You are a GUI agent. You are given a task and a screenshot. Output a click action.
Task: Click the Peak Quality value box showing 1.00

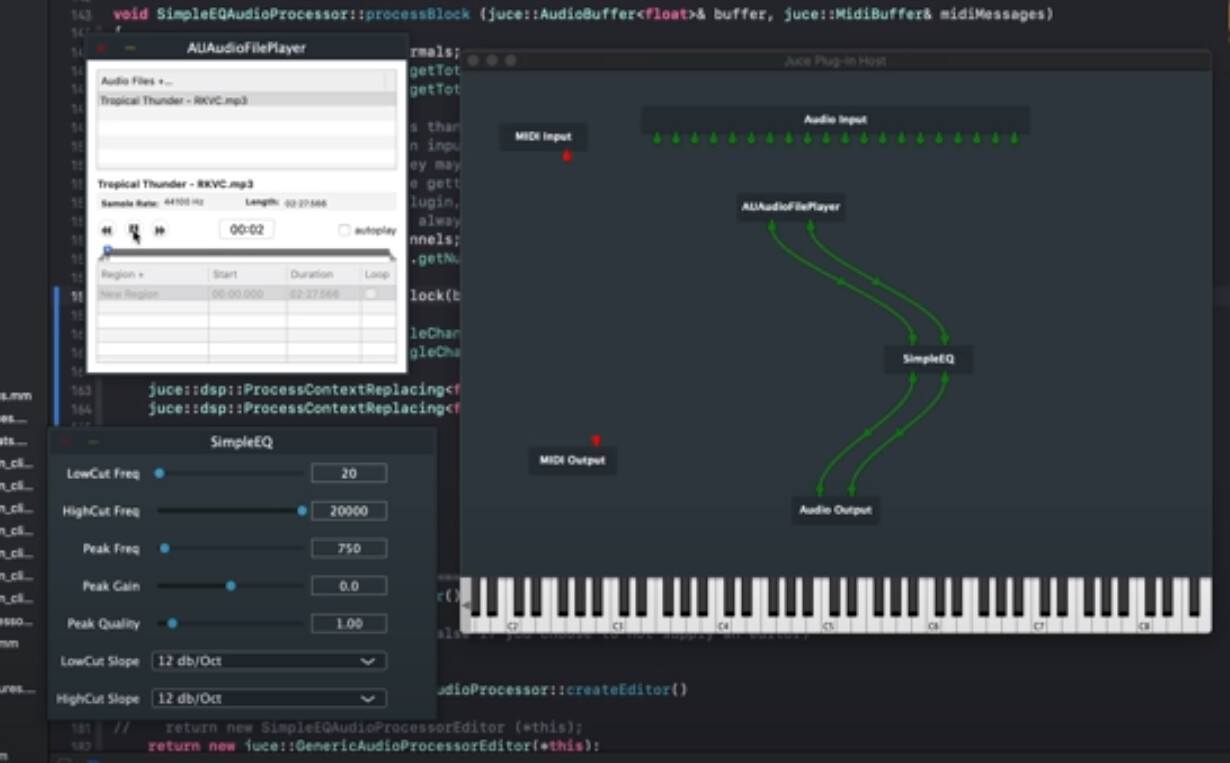click(x=349, y=623)
